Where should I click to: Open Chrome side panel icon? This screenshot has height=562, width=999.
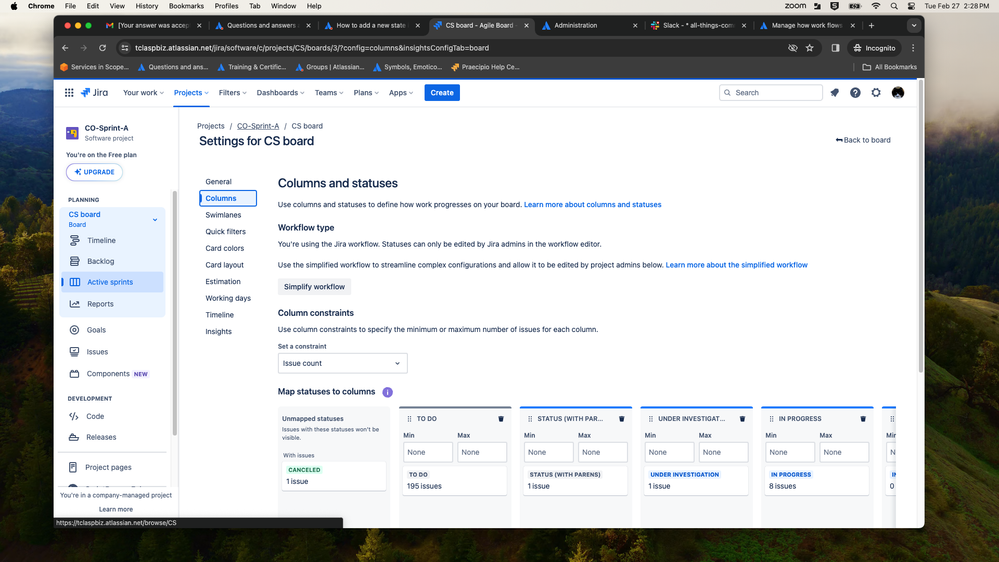pyautogui.click(x=835, y=48)
